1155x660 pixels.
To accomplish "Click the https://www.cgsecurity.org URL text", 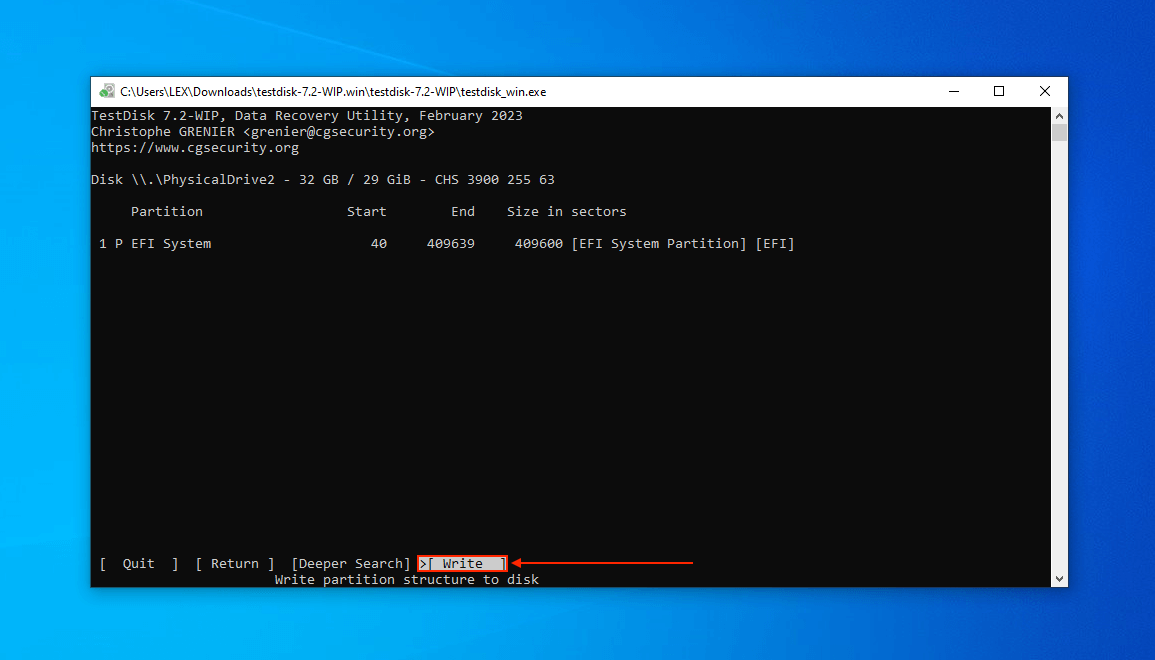I will coord(195,147).
